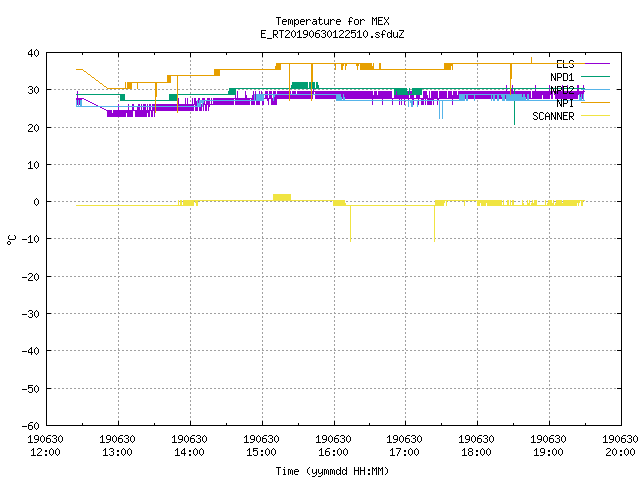Click the x-axis label '190630 17:00'
This screenshot has width=640, height=480.
(404, 446)
